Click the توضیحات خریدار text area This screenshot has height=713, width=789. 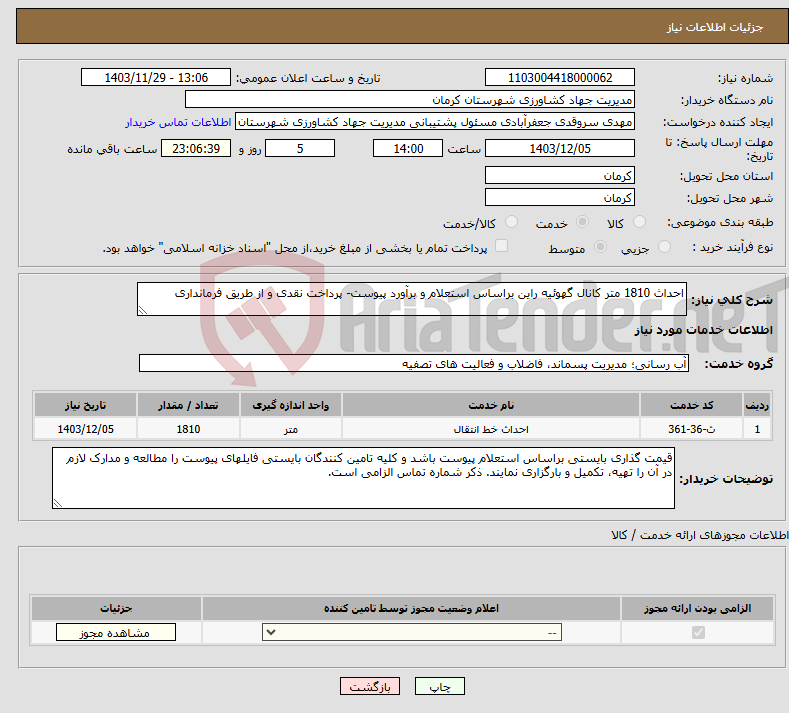(x=363, y=478)
